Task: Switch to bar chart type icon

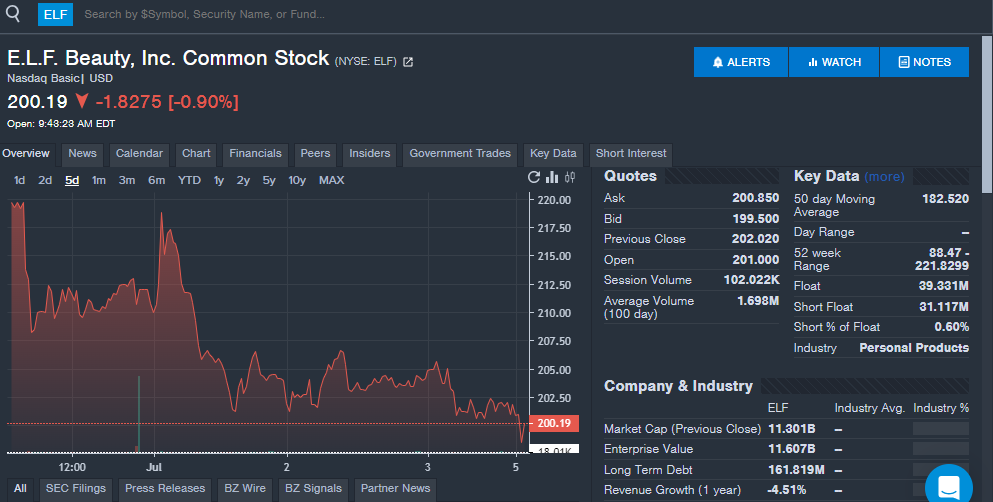Action: pos(552,178)
